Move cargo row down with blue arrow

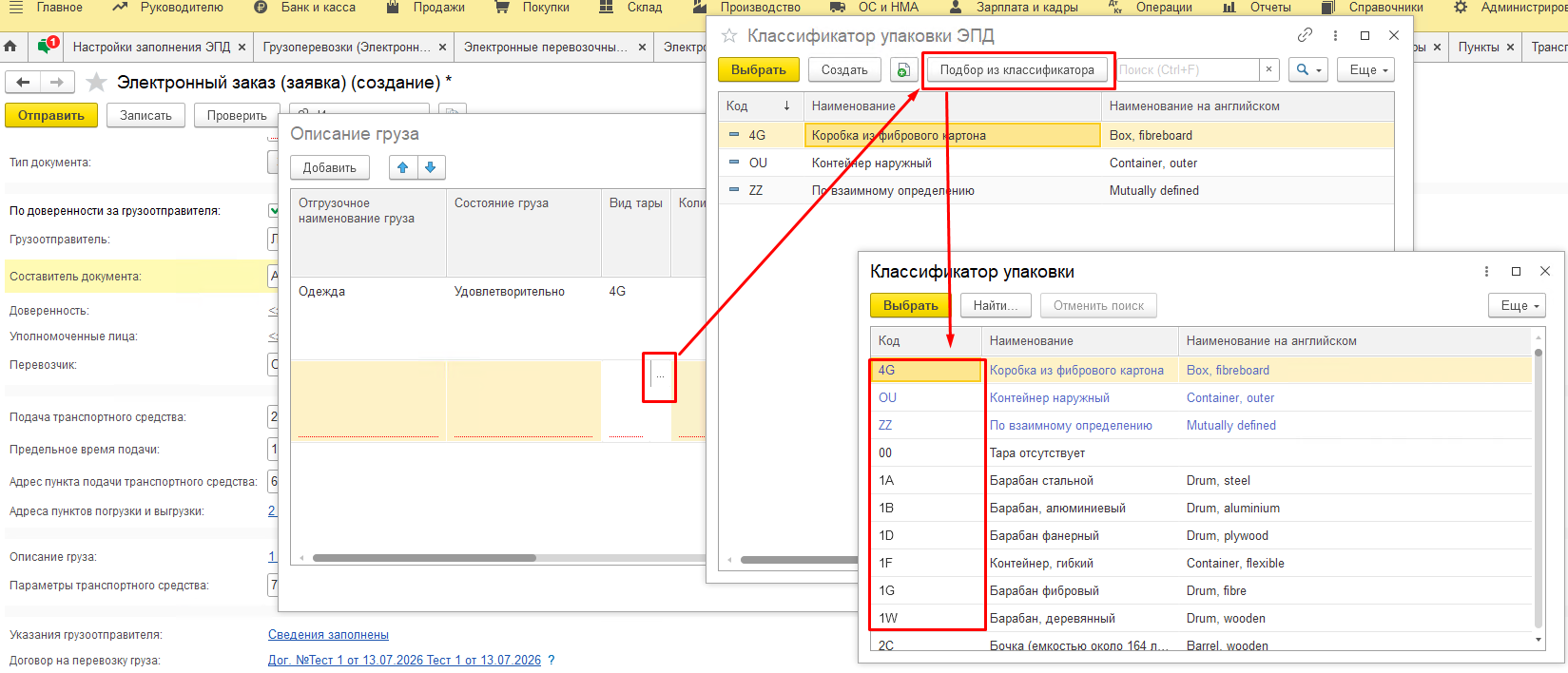pos(431,167)
